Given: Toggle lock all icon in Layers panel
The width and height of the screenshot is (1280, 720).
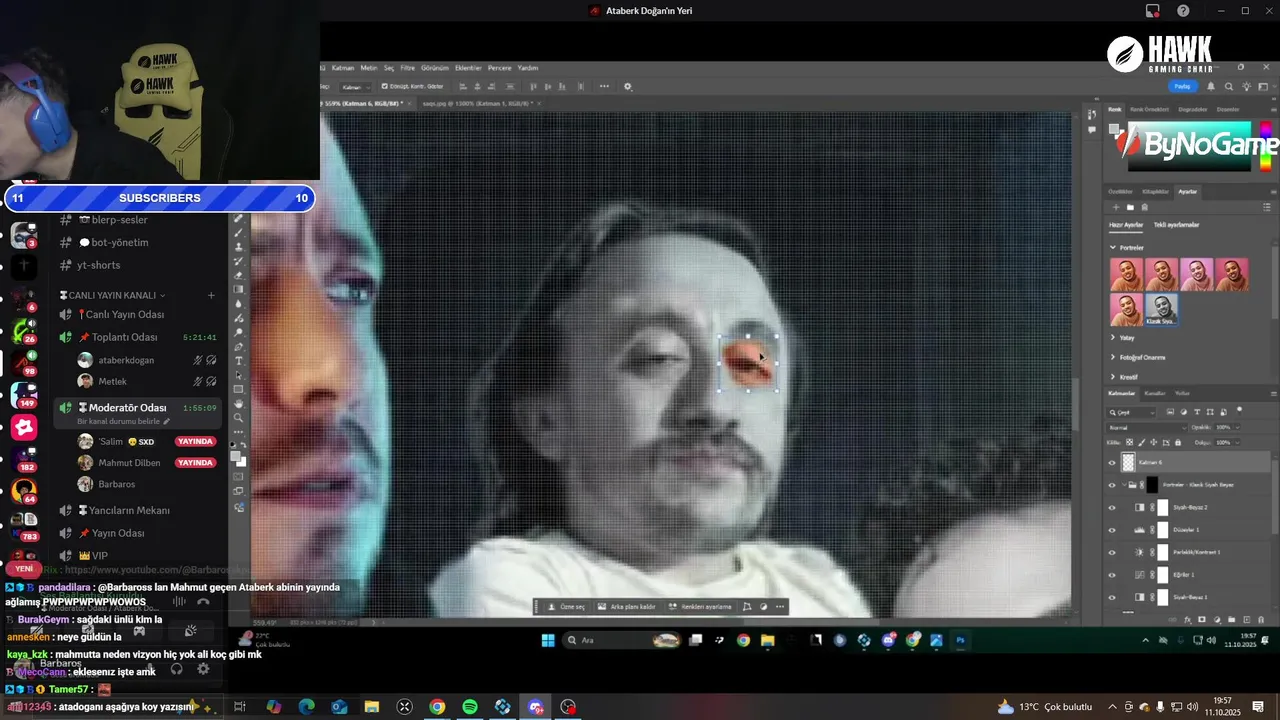Looking at the screenshot, I should [1177, 442].
